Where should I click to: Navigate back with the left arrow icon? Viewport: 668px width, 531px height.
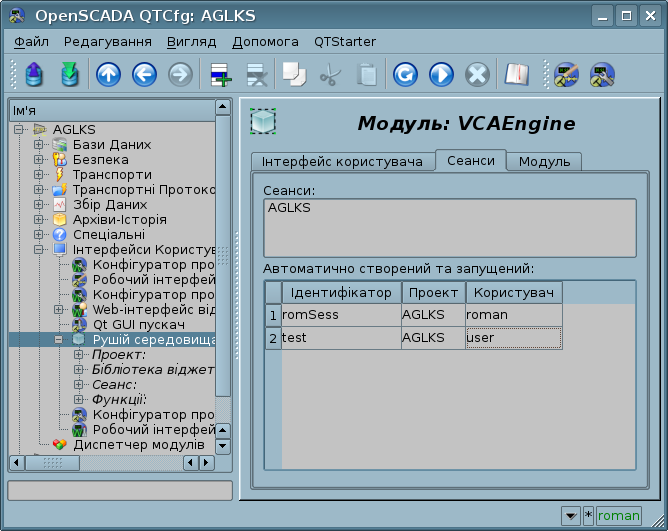pos(144,75)
